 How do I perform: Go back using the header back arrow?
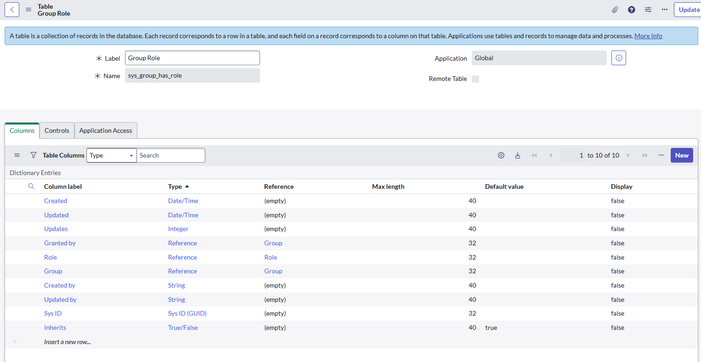(x=12, y=9)
